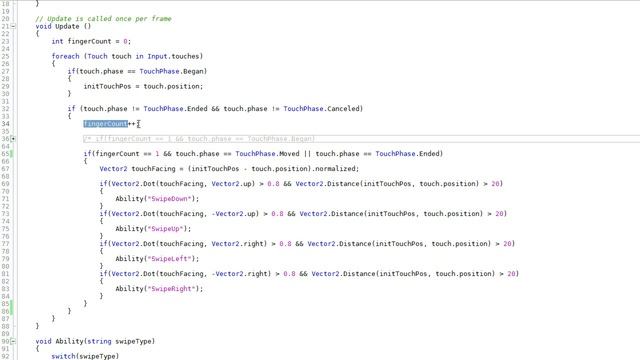Place cursor in 'int fingerCount = 0;' line
640x360 pixels.
[x=91, y=41]
